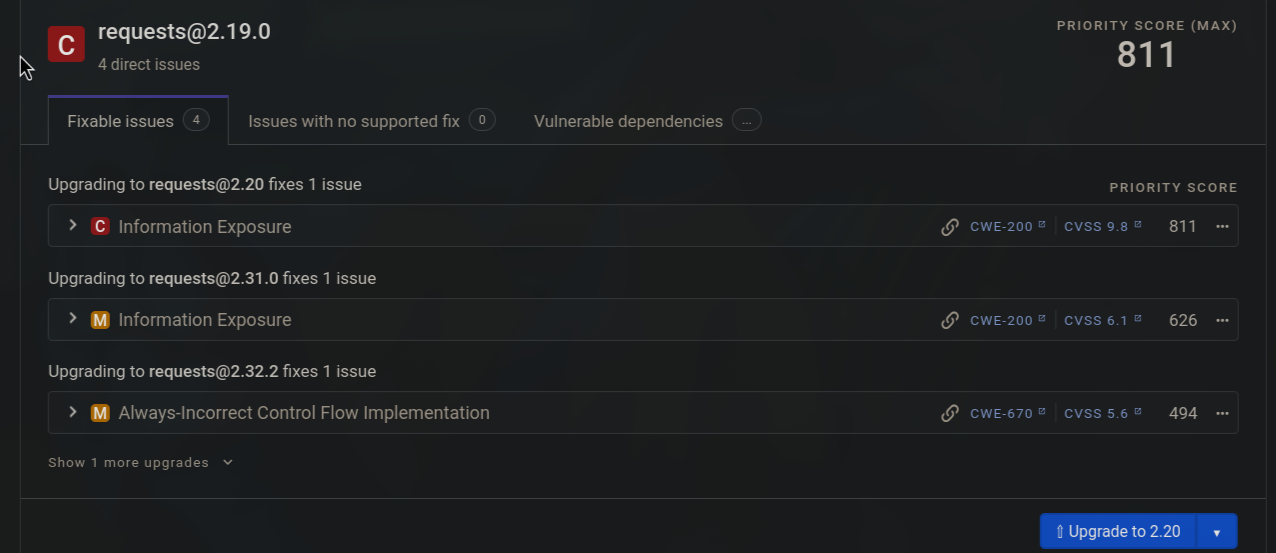Copy link for critical Information Exposure issue
The height and width of the screenshot is (553, 1276).
pos(950,227)
